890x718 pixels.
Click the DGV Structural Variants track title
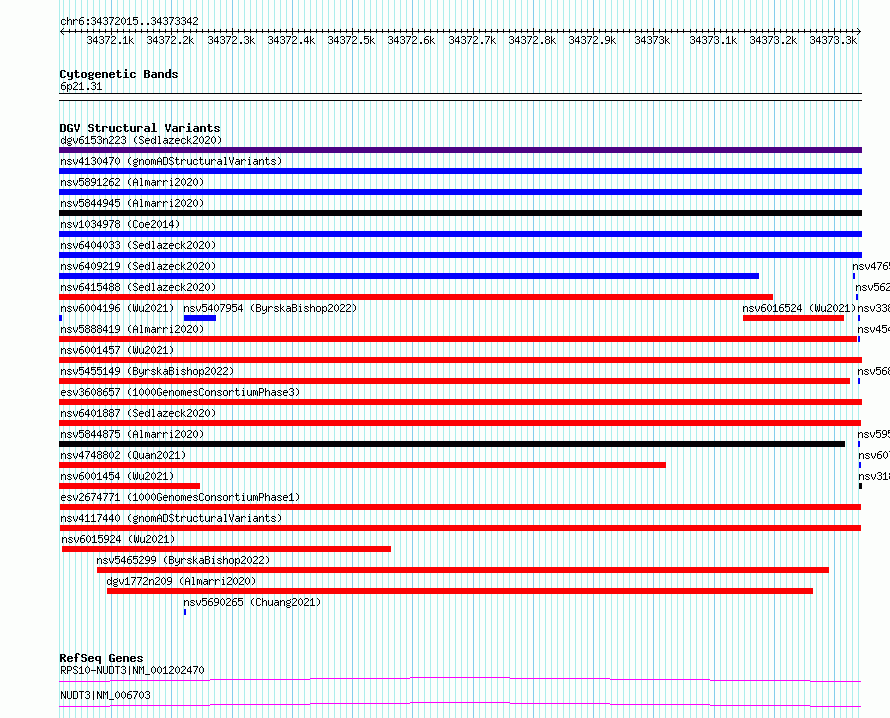coord(140,128)
